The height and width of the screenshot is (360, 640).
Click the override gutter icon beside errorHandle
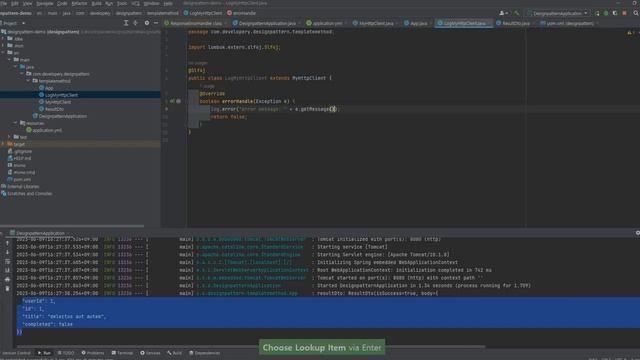click(172, 101)
